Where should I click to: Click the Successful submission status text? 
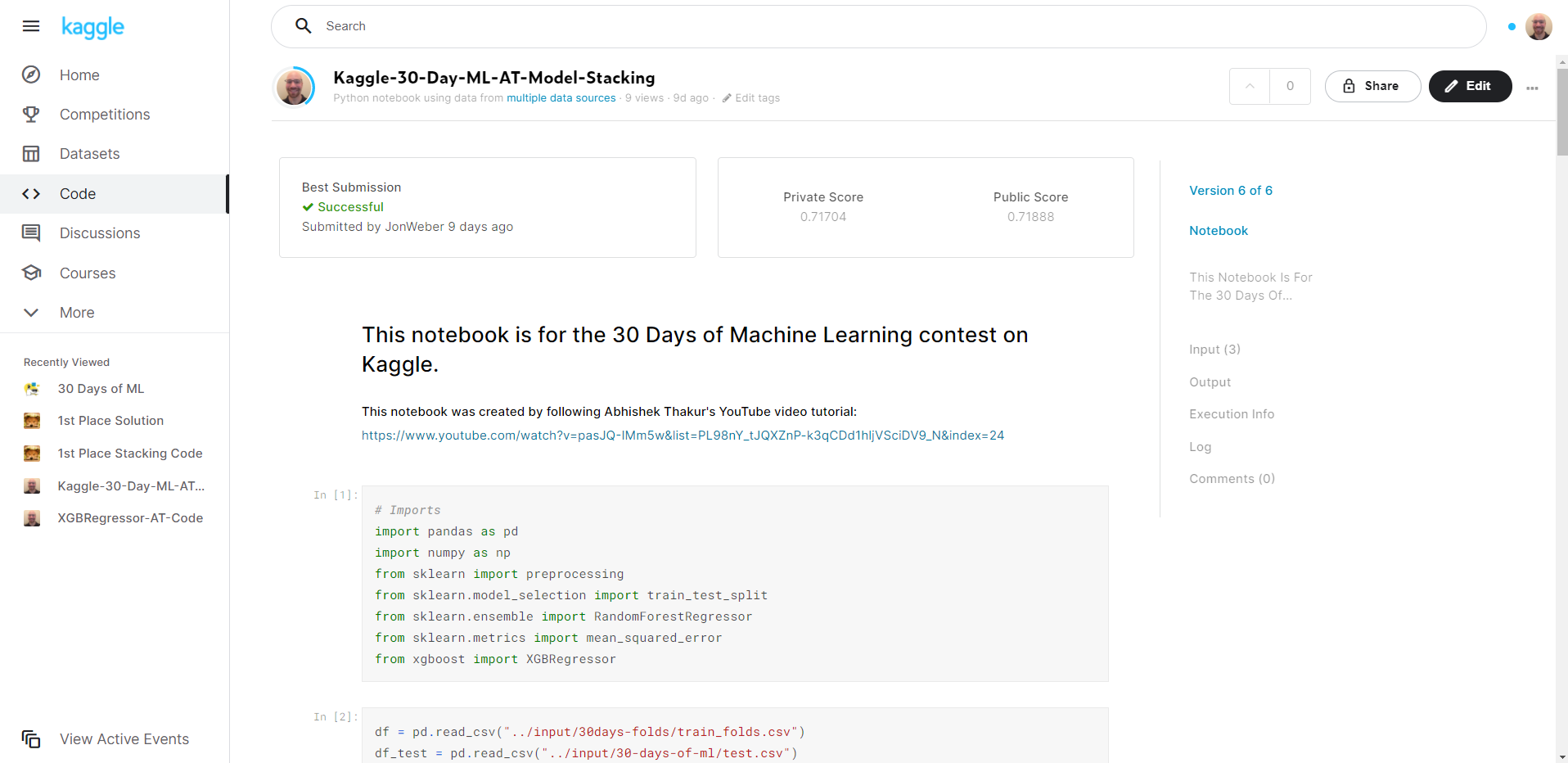[x=350, y=207]
